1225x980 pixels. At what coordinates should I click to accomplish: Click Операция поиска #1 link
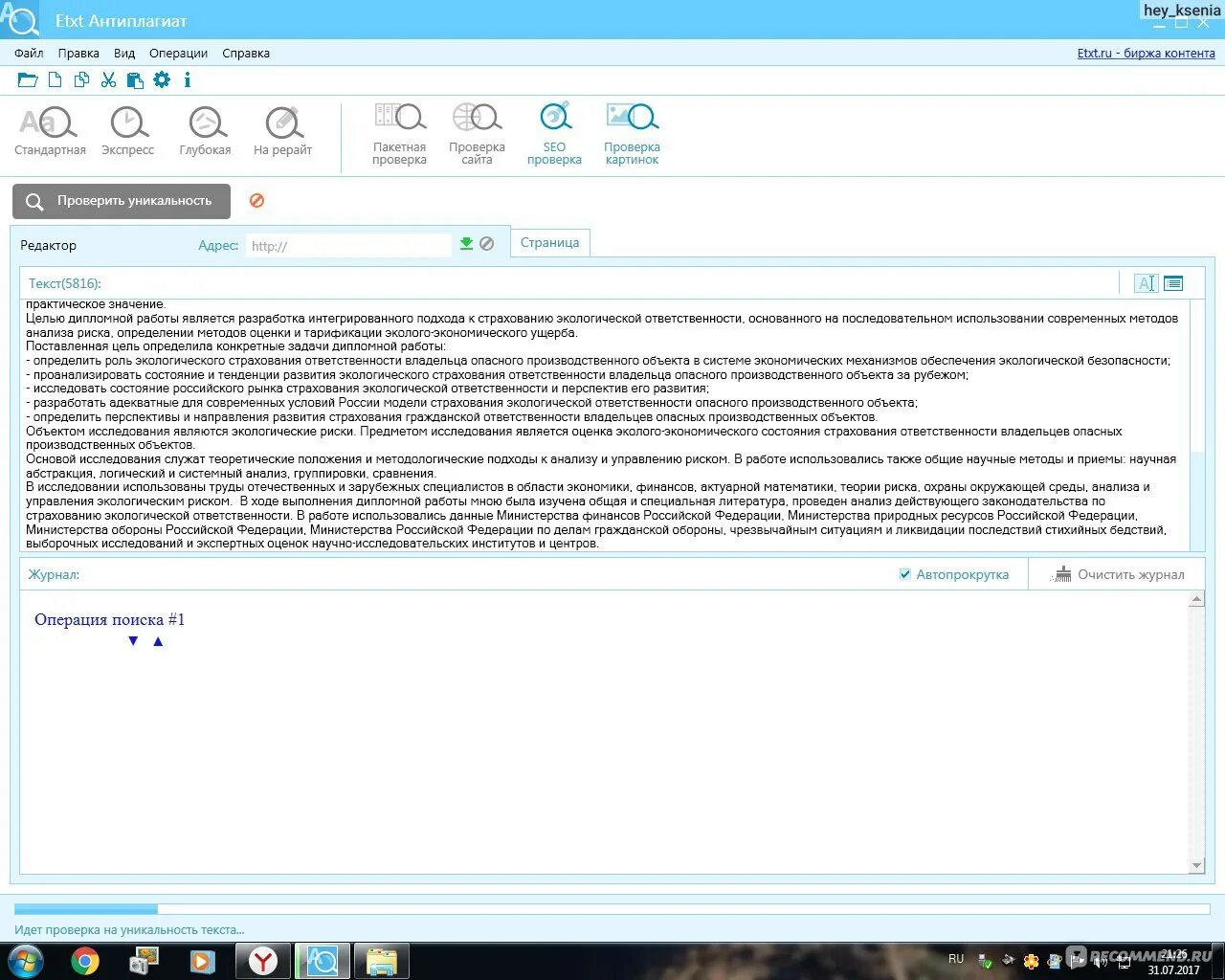[x=110, y=620]
